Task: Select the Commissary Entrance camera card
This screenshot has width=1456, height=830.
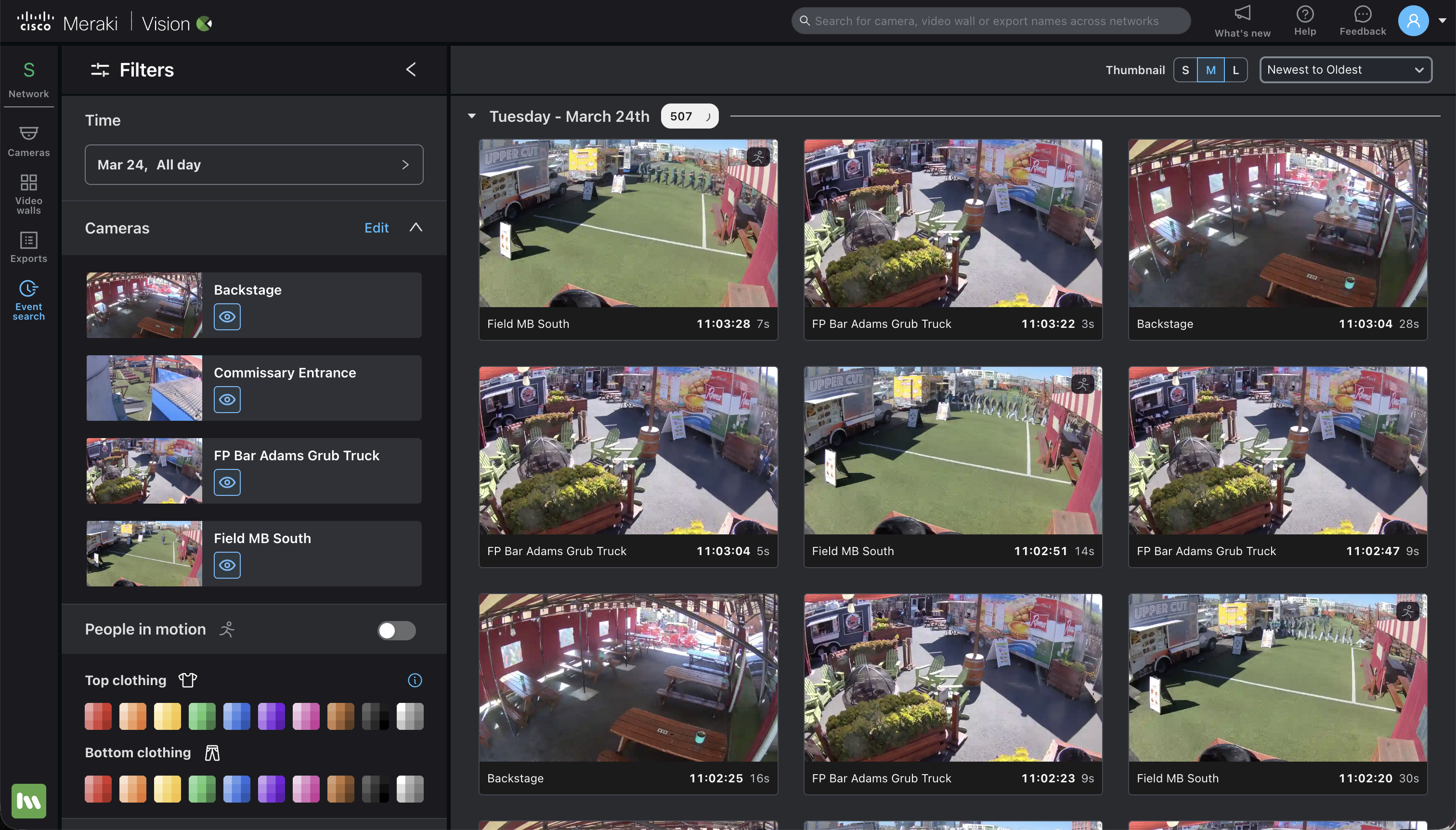Action: (254, 388)
